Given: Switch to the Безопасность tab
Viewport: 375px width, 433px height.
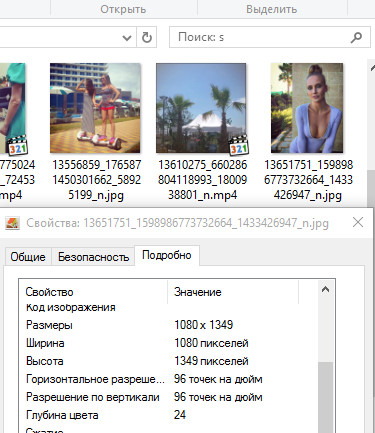Looking at the screenshot, I should pyautogui.click(x=93, y=257).
